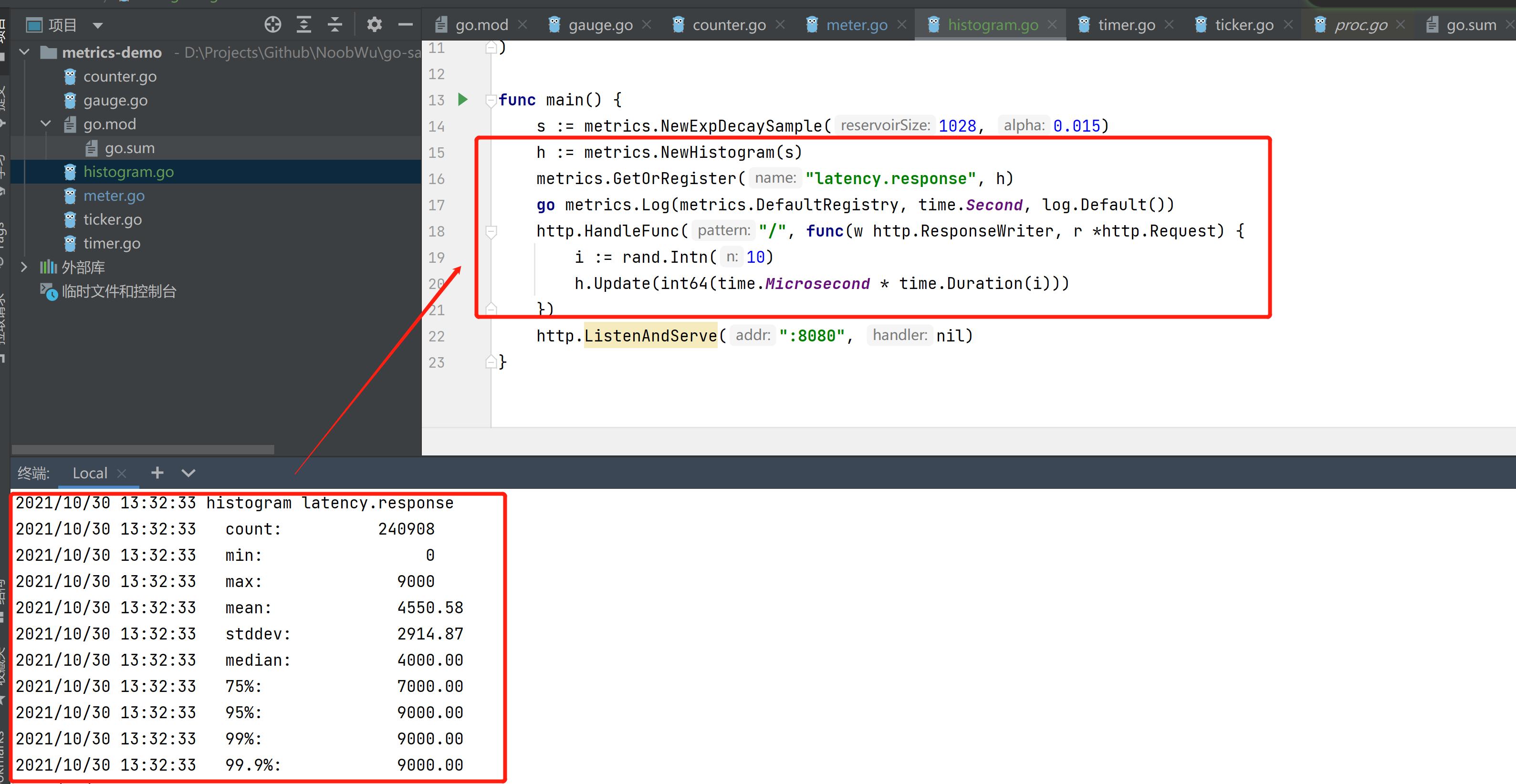This screenshot has height=784, width=1516.
Task: Close the gauge.go editor tab
Action: point(646,25)
